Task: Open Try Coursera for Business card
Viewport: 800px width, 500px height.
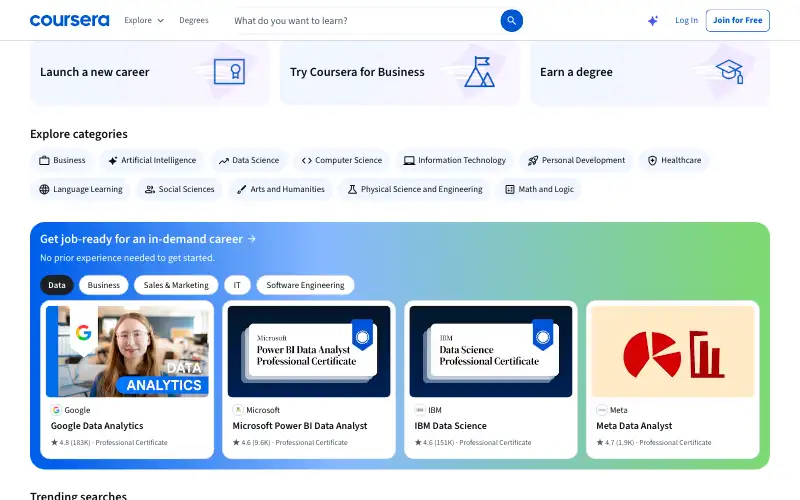Action: 400,72
